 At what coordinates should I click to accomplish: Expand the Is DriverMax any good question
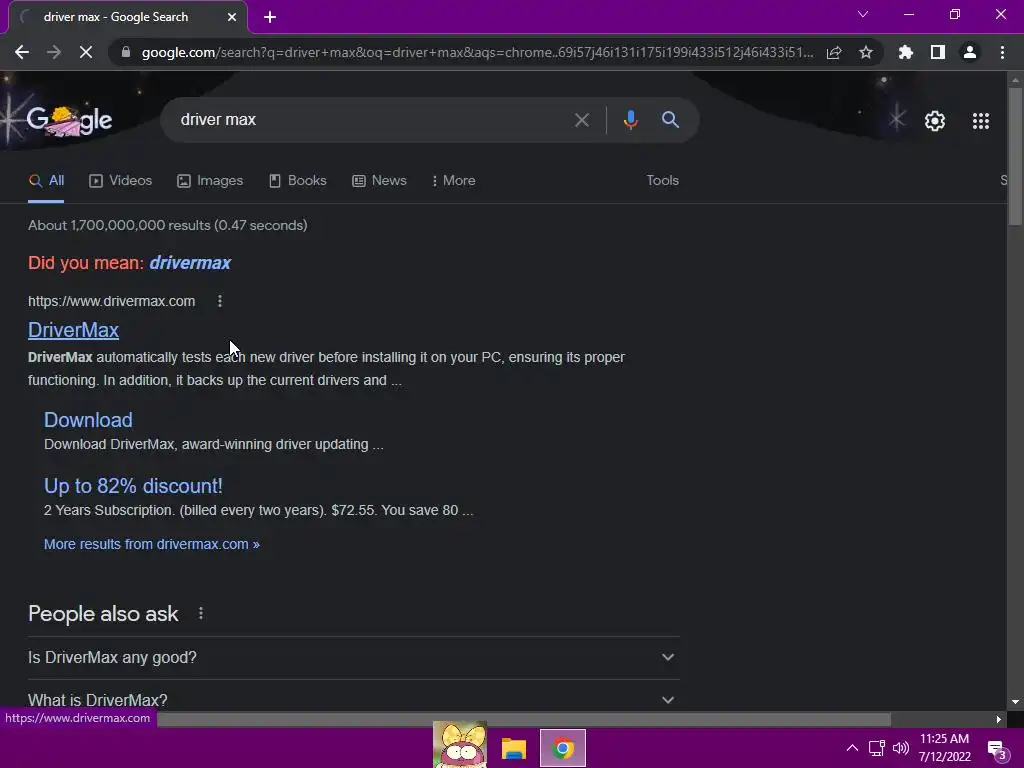[353, 658]
